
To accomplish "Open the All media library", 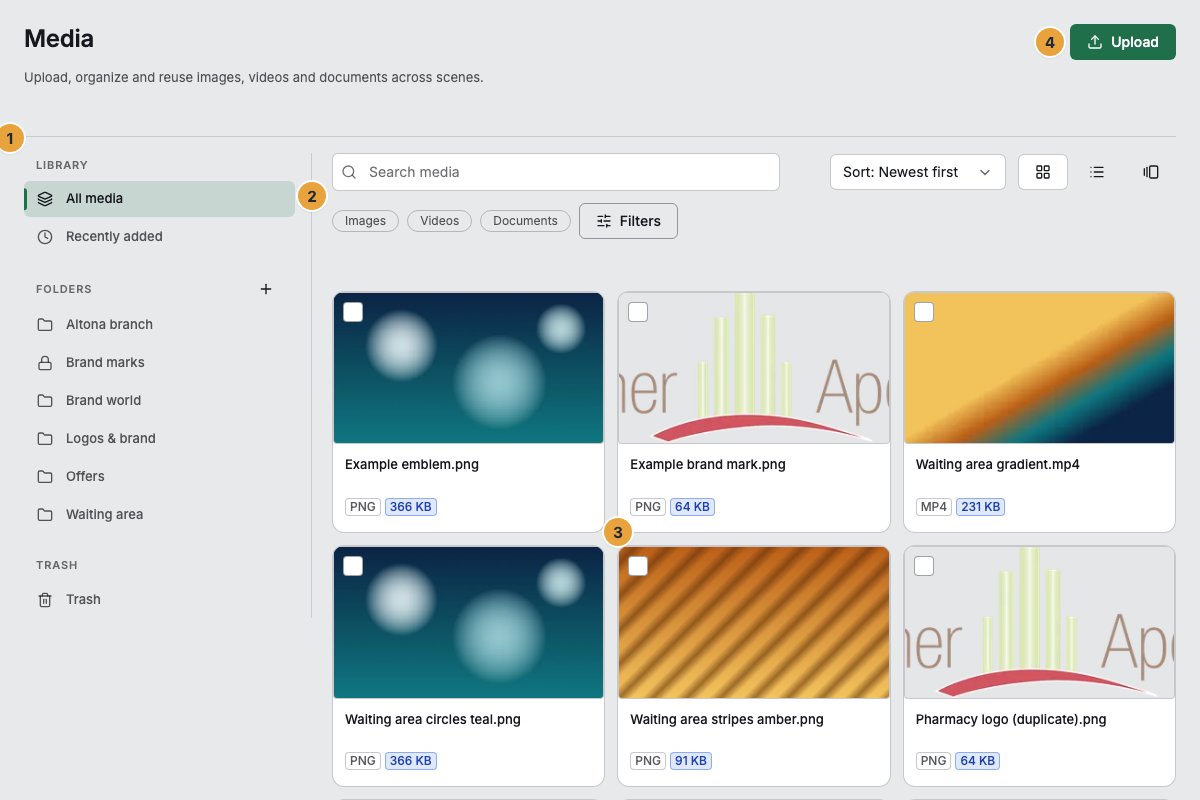I will click(159, 199).
